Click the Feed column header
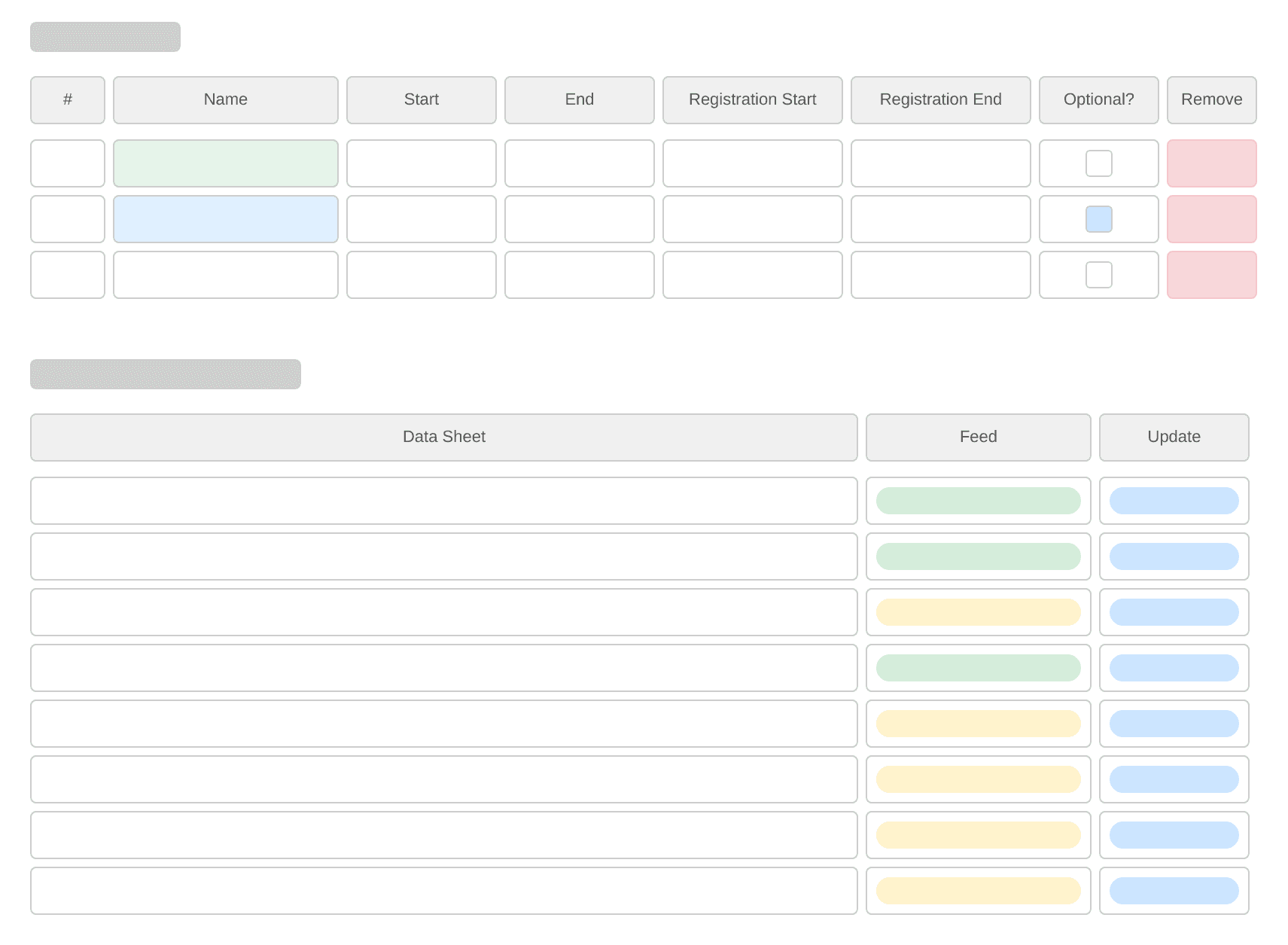1288x945 pixels. pos(978,437)
